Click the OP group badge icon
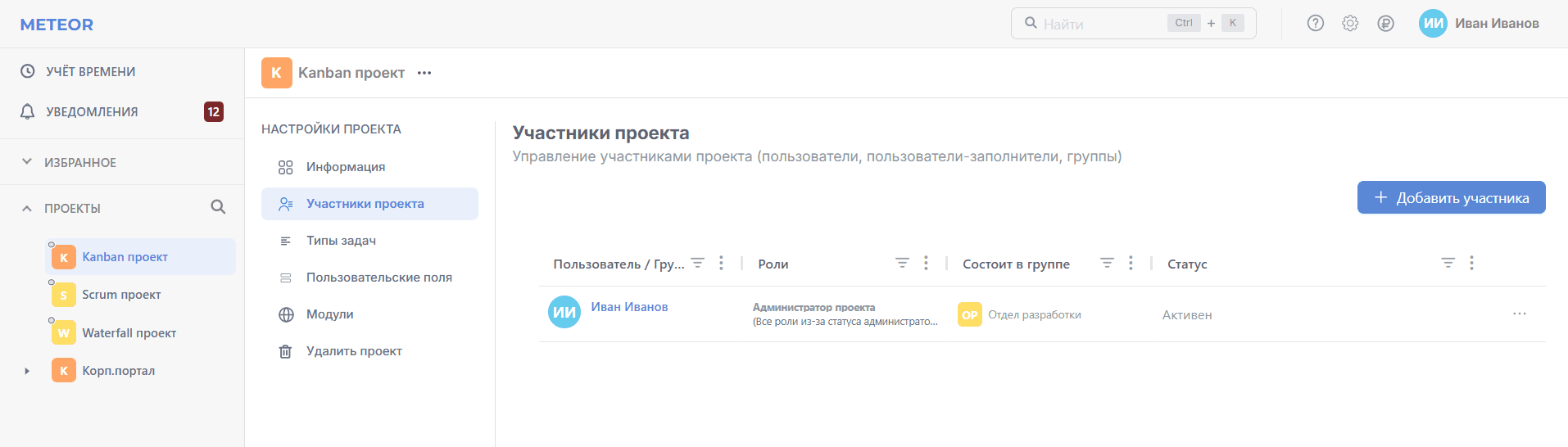This screenshot has width=1568, height=447. coord(970,314)
